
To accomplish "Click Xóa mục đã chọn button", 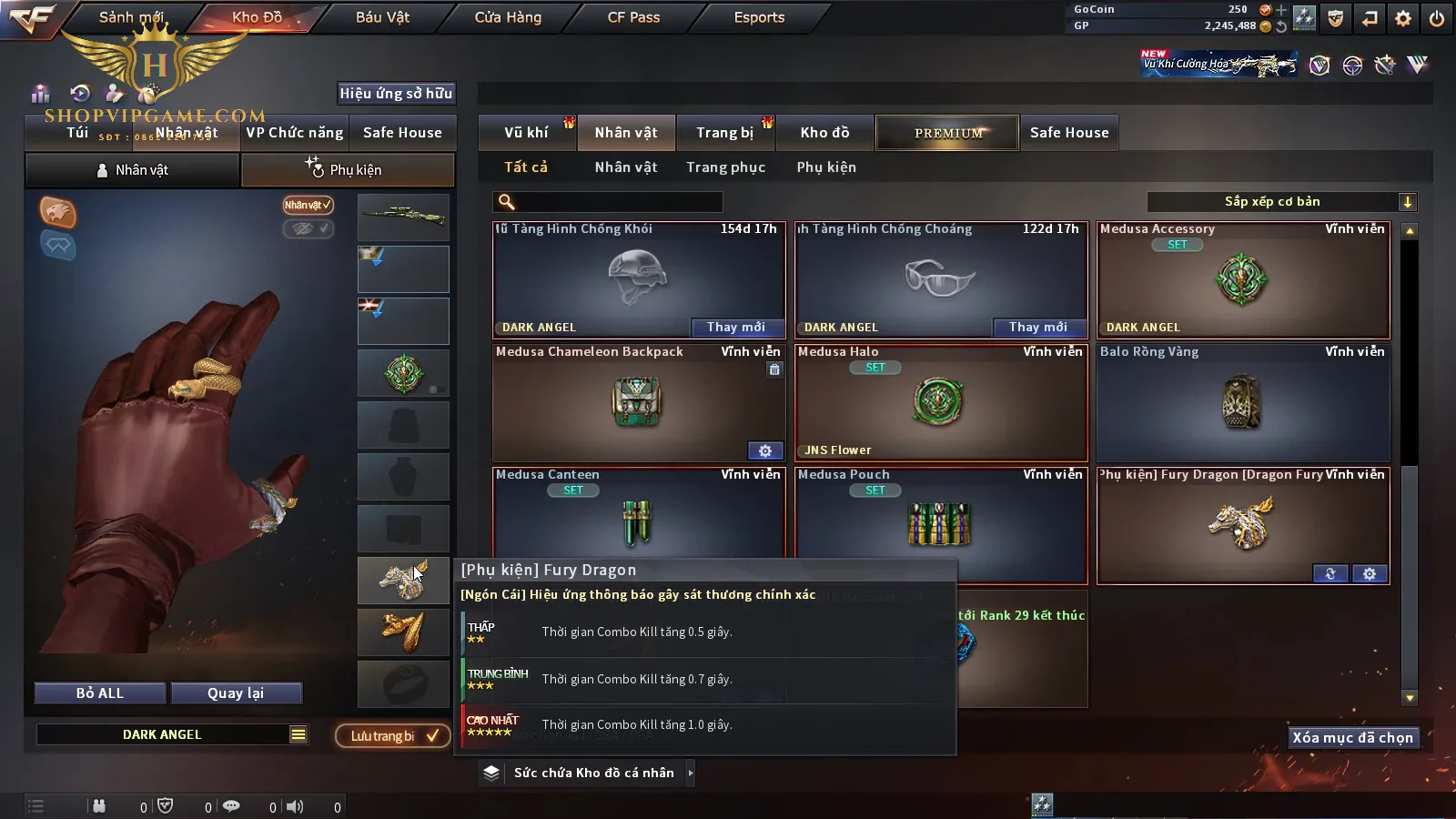I will point(1353,738).
